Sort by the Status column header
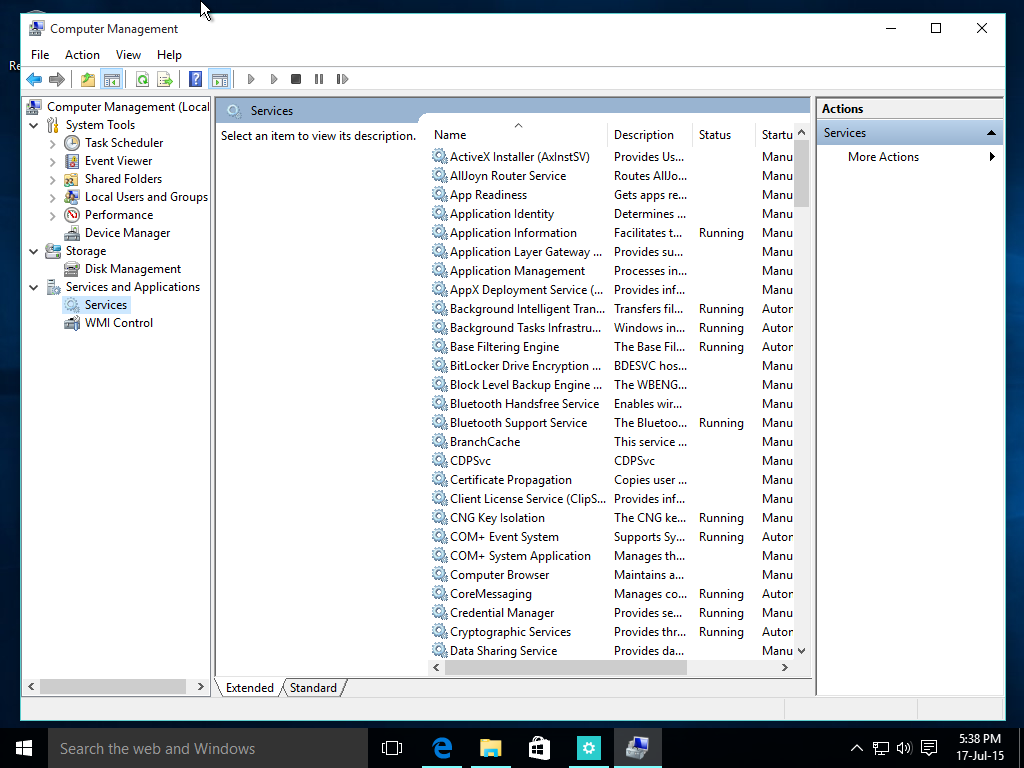The image size is (1024, 768). point(723,135)
